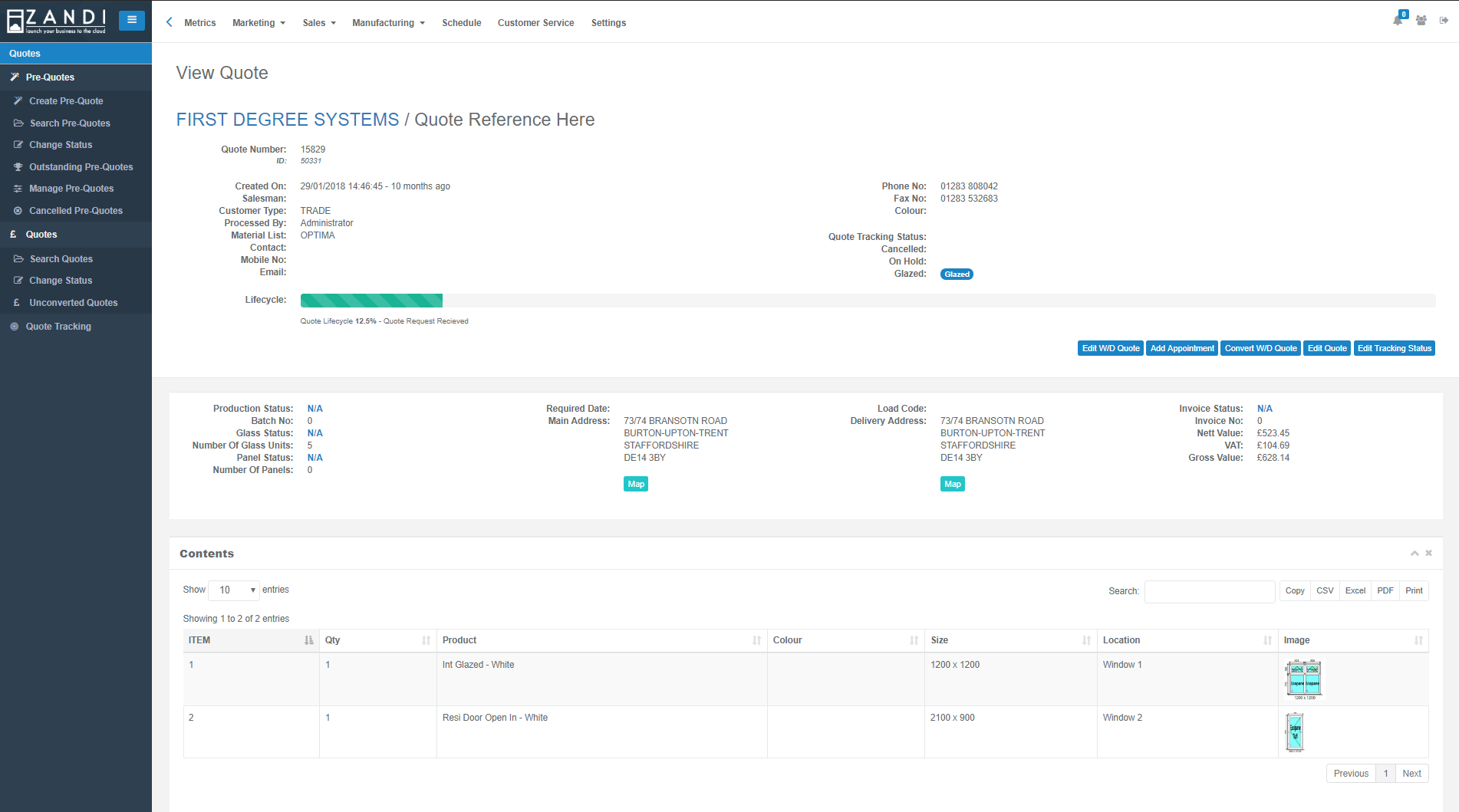Screen dimensions: 1459x812
Task: Open Int Glazed window thumbnail image
Action: [x=1304, y=679]
